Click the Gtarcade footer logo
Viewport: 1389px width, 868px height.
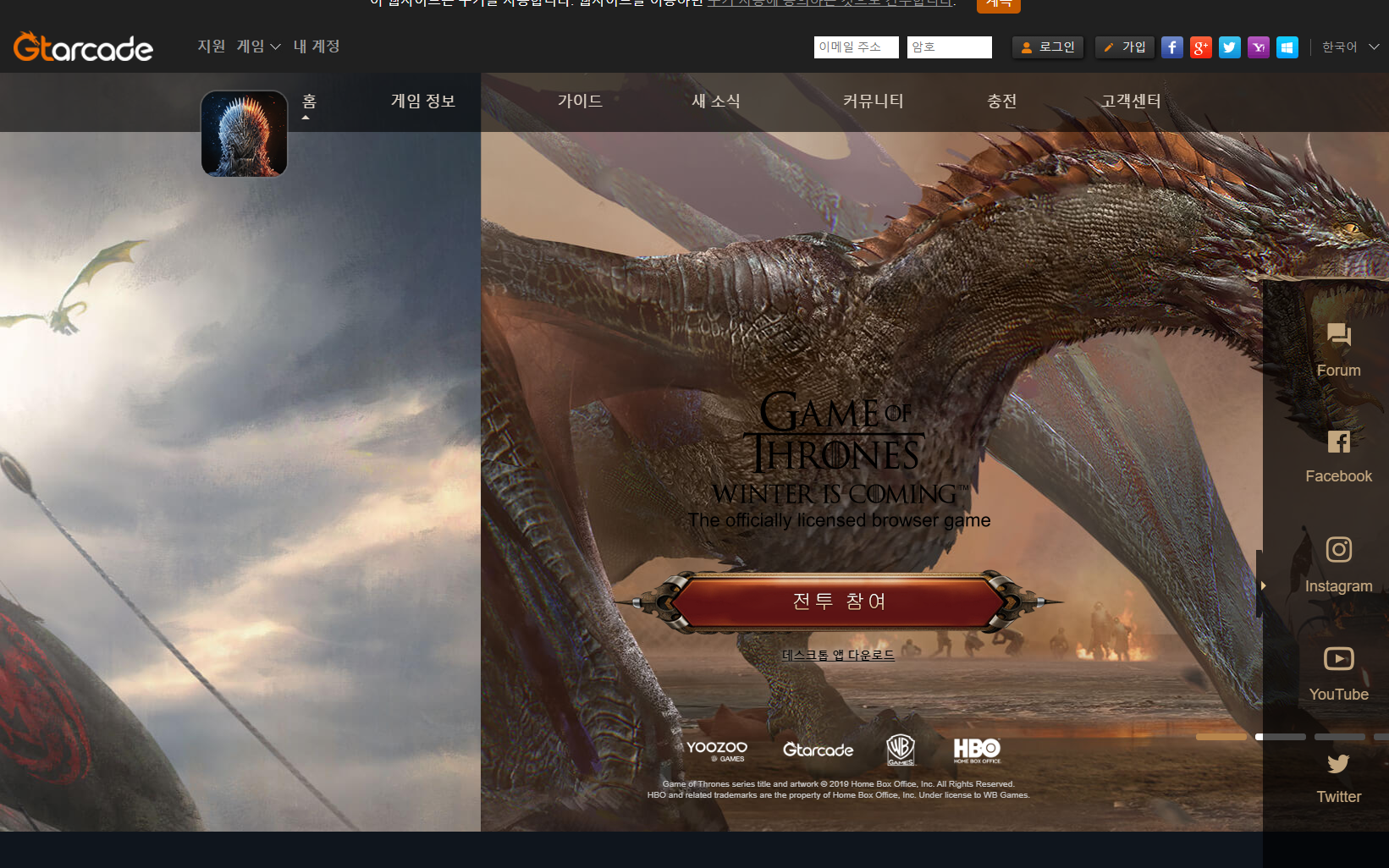click(818, 750)
